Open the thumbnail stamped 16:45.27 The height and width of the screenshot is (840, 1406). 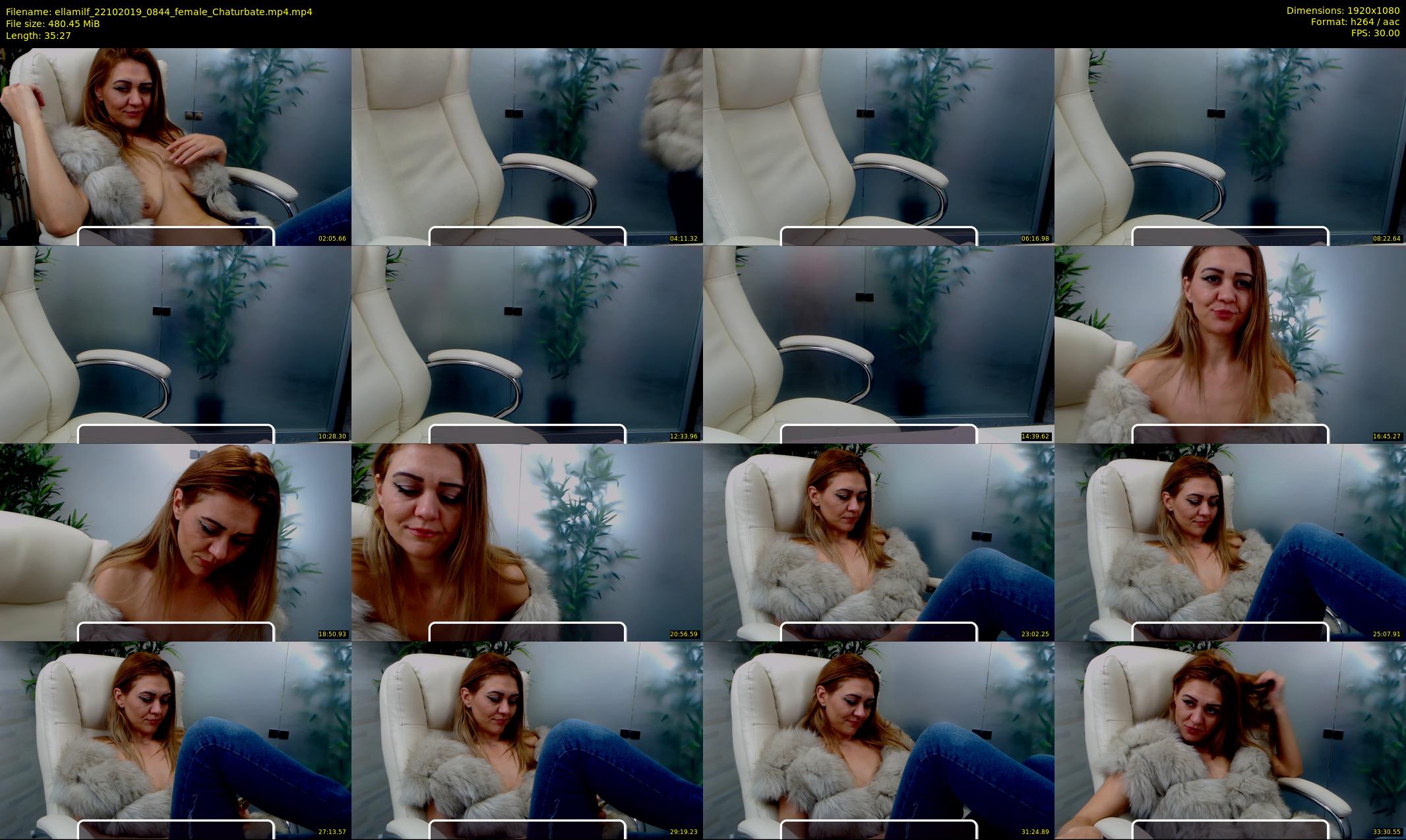click(x=1230, y=344)
